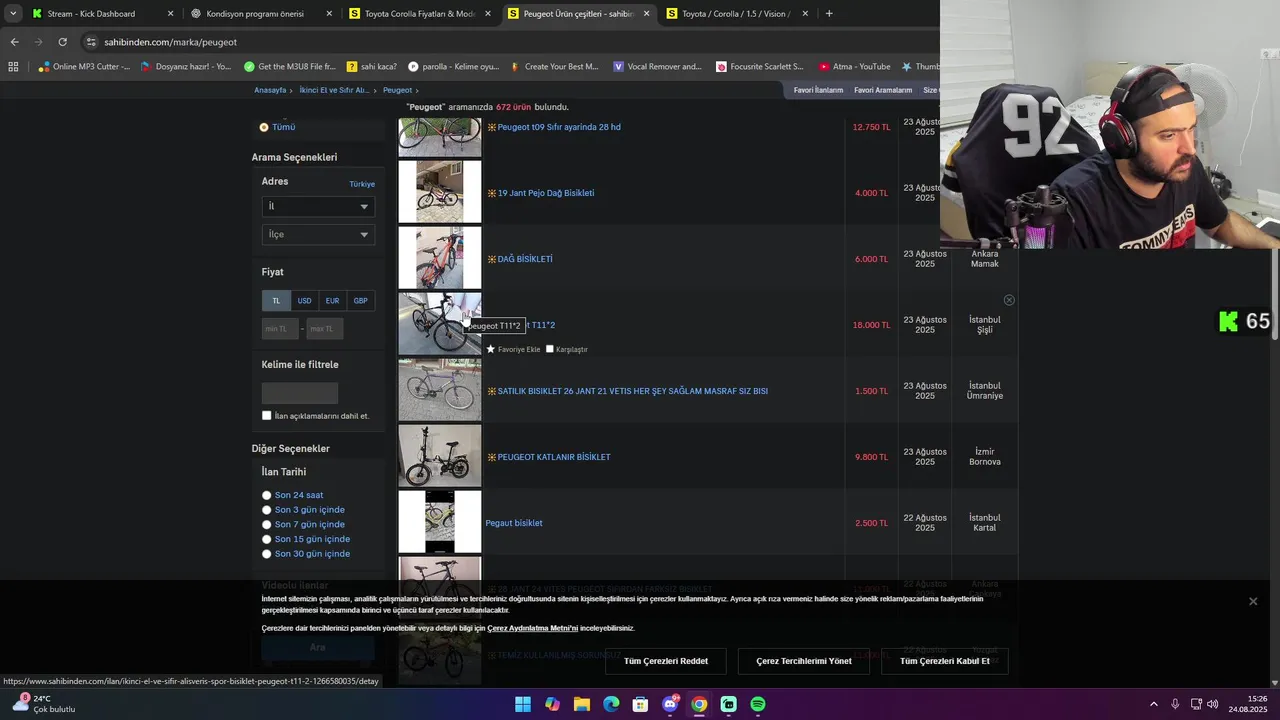The image size is (1280, 720).
Task: Show hidden system tray icons
Action: click(x=1153, y=704)
